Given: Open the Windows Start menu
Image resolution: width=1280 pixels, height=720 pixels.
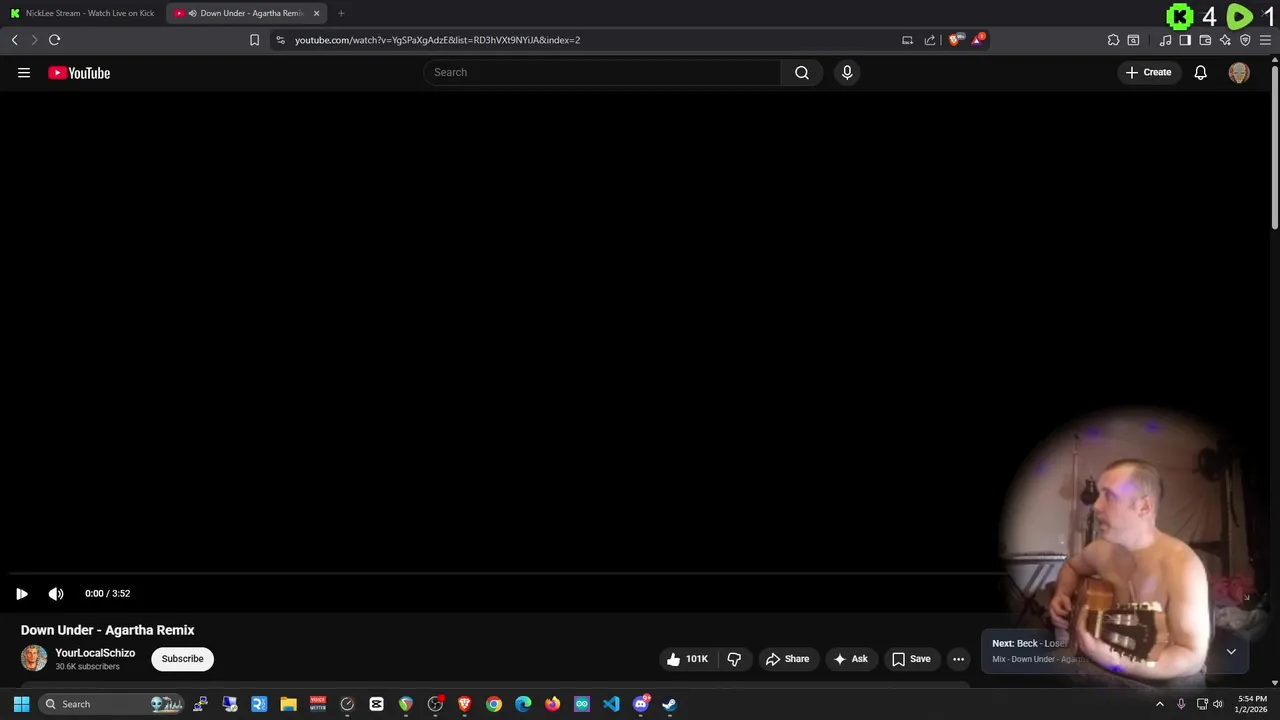Looking at the screenshot, I should point(21,704).
